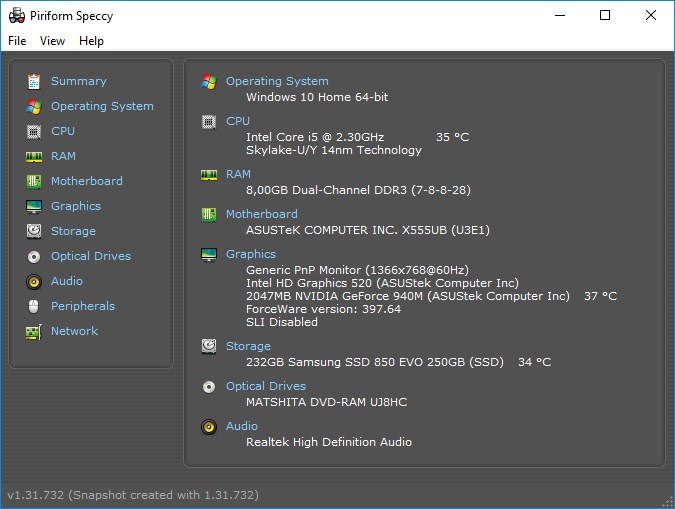Select Storage in the sidebar
The width and height of the screenshot is (675, 509).
pyautogui.click(x=74, y=231)
